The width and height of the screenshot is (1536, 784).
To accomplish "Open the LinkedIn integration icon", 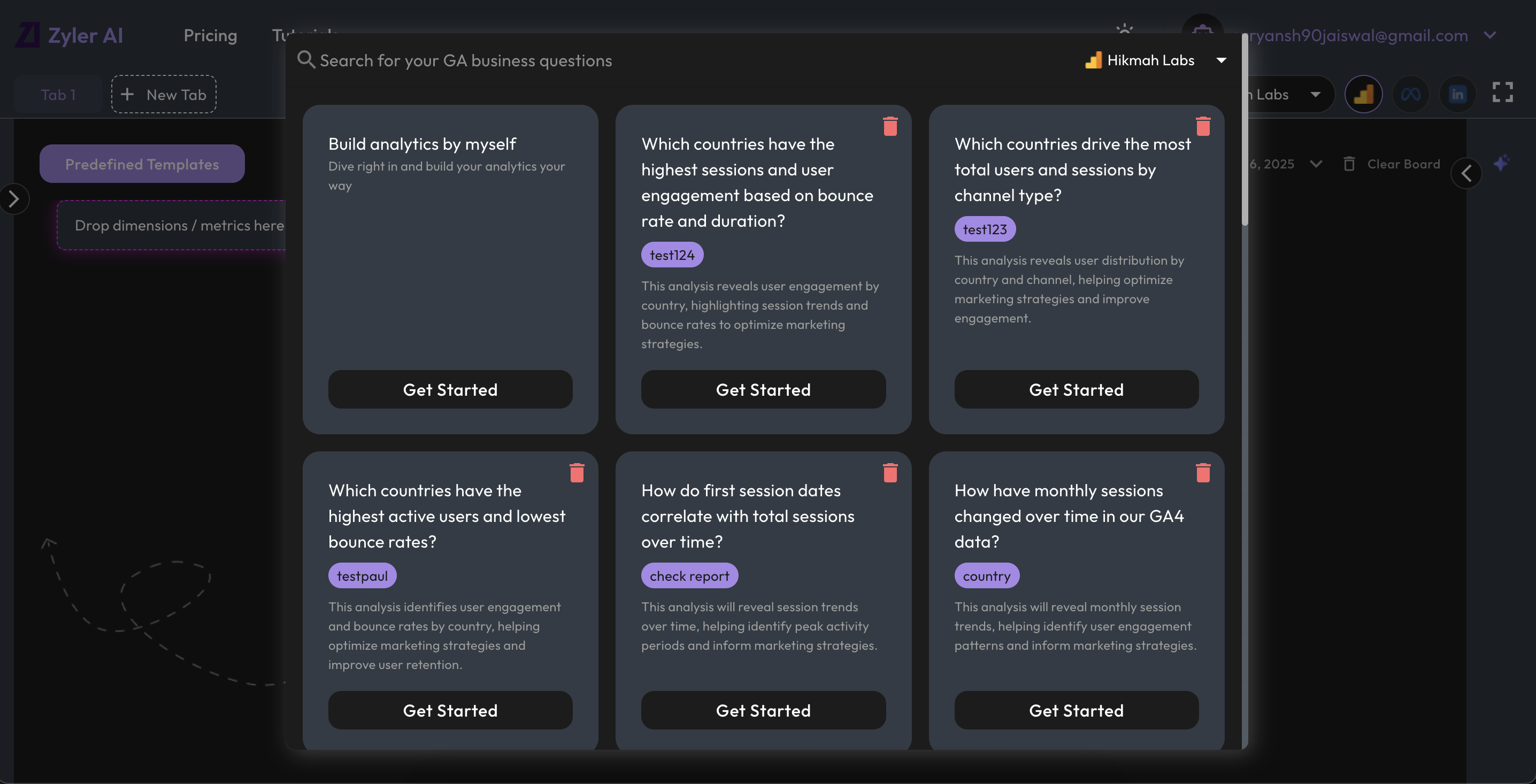I will click(1457, 94).
